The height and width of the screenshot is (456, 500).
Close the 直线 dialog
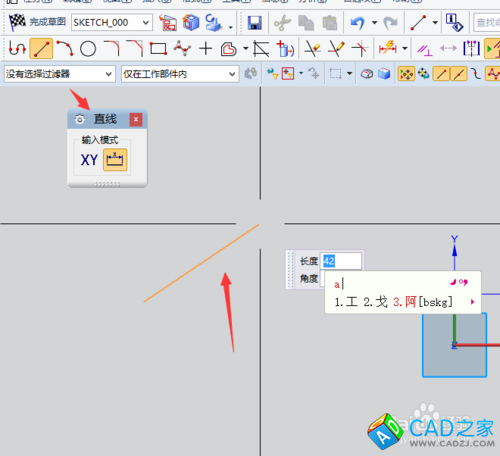136,119
